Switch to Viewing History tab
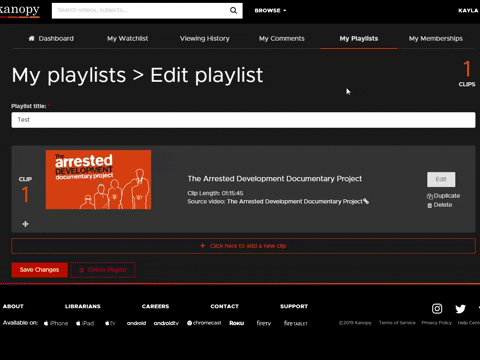Image resolution: width=480 pixels, height=360 pixels. [205, 38]
